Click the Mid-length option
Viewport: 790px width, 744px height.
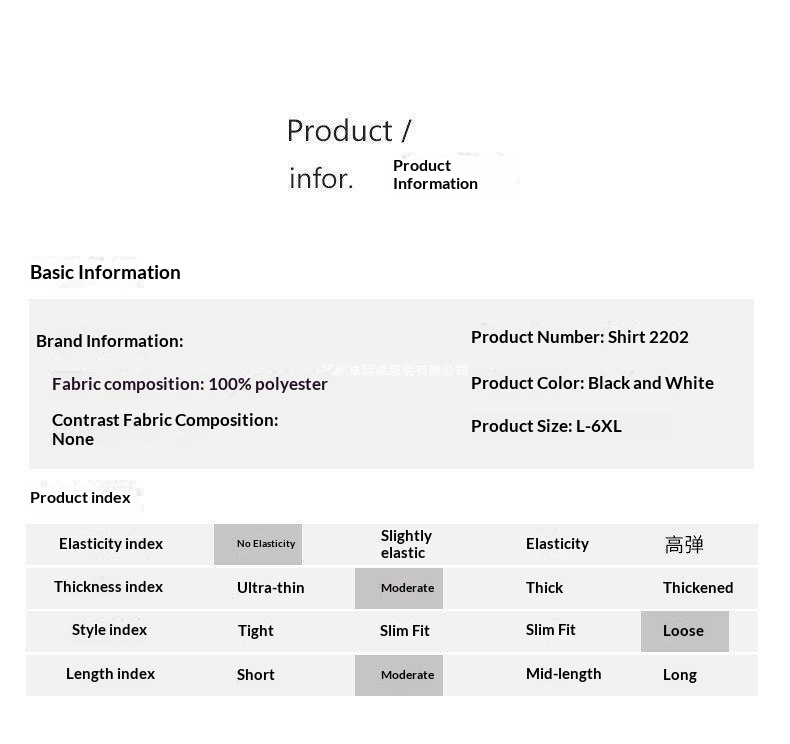pos(563,674)
